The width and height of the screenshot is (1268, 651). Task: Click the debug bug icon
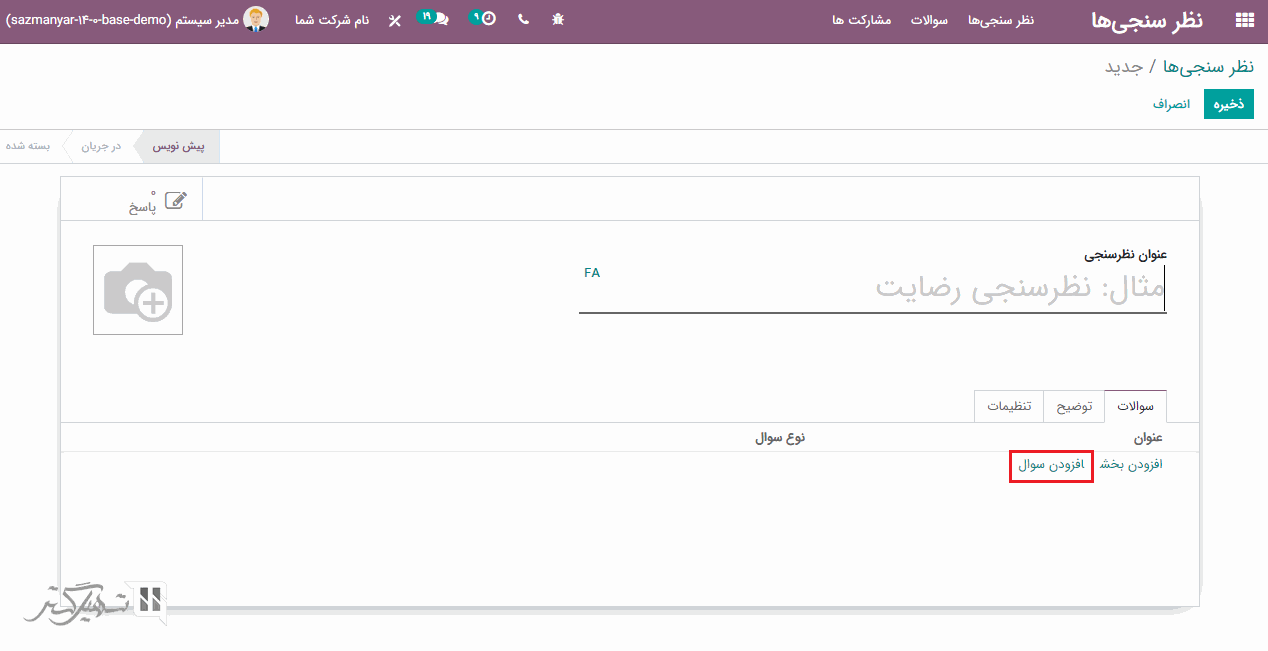pyautogui.click(x=558, y=19)
